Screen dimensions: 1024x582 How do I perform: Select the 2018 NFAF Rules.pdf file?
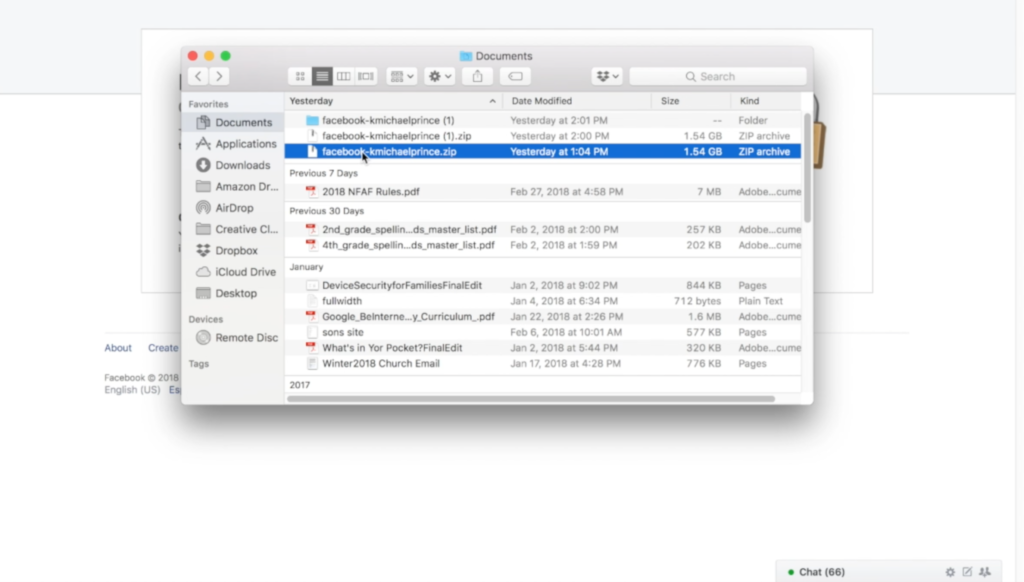pyautogui.click(x=370, y=192)
